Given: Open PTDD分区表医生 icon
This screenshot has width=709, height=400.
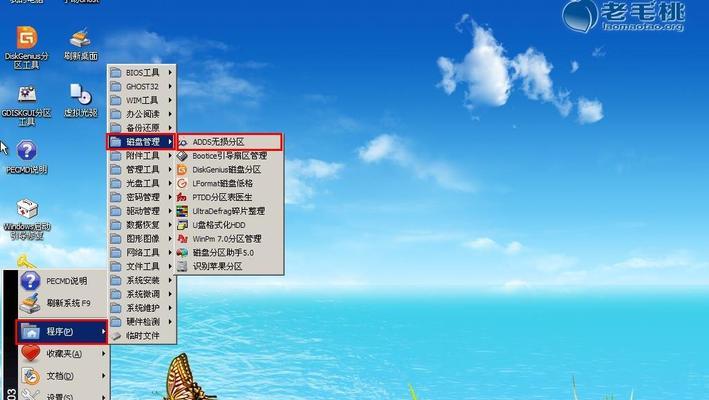Looking at the screenshot, I should click(x=182, y=197).
